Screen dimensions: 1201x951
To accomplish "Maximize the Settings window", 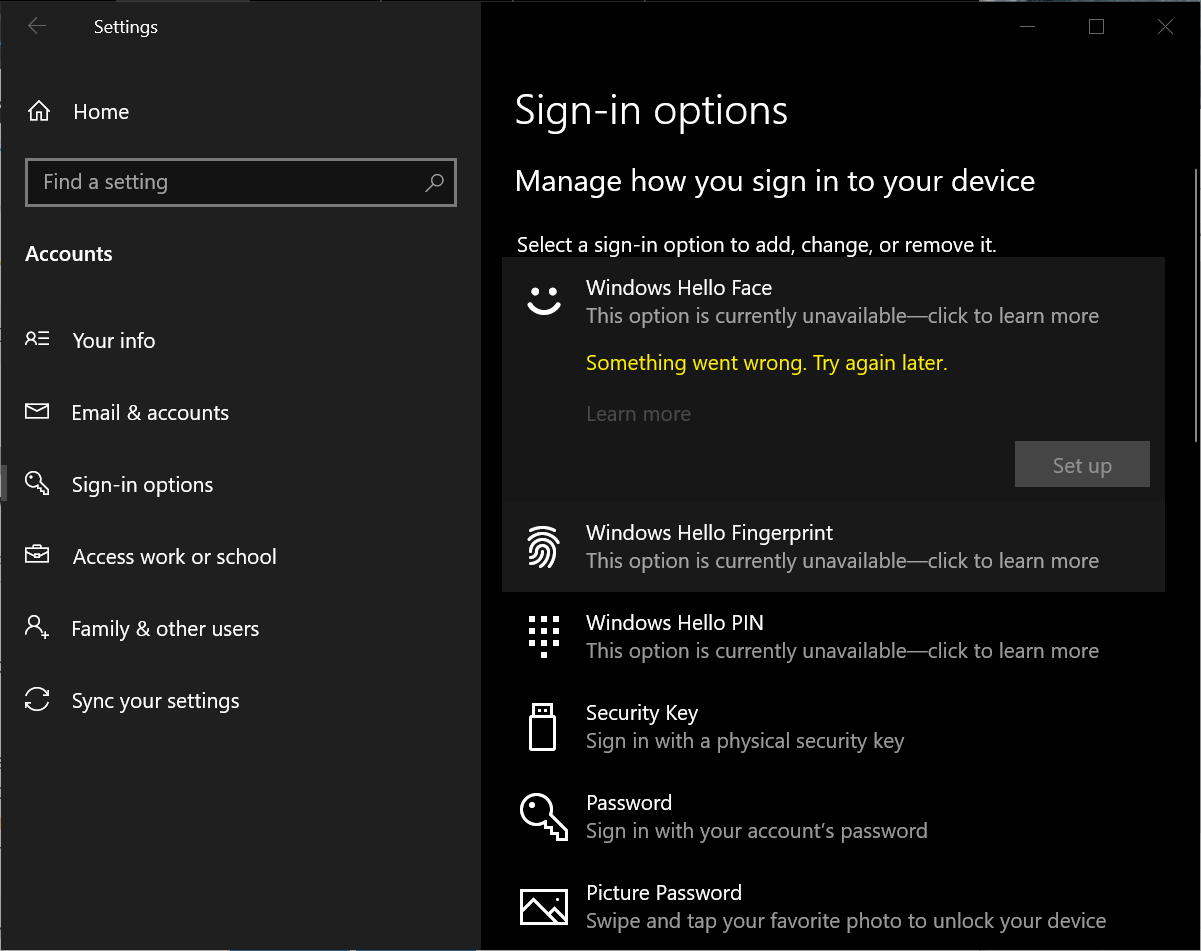I will [x=1096, y=27].
